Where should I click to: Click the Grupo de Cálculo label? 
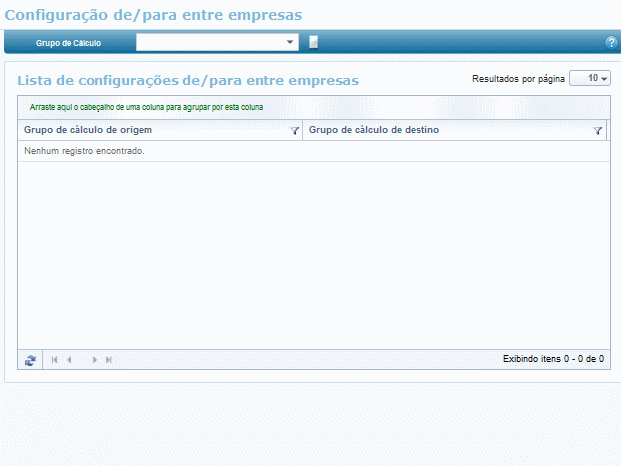[x=68, y=43]
